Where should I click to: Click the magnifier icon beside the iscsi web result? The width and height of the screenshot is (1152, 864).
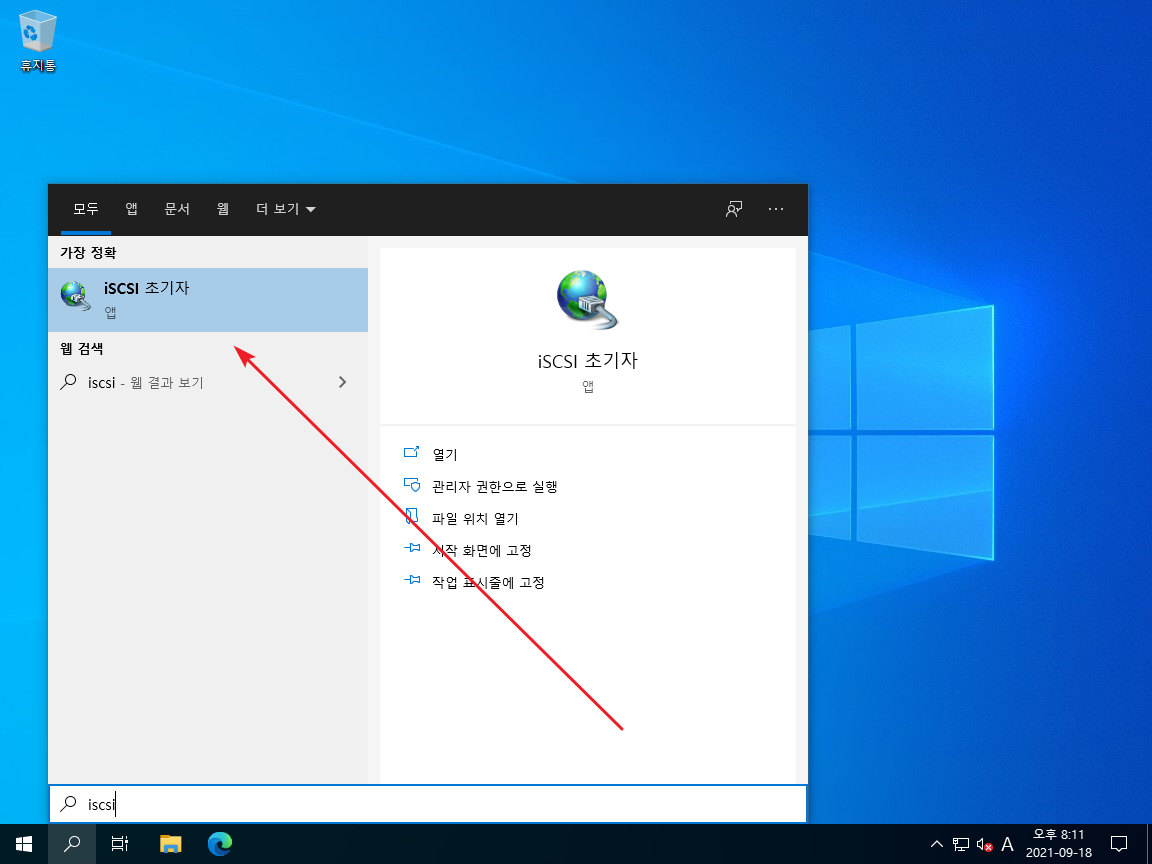tap(68, 381)
